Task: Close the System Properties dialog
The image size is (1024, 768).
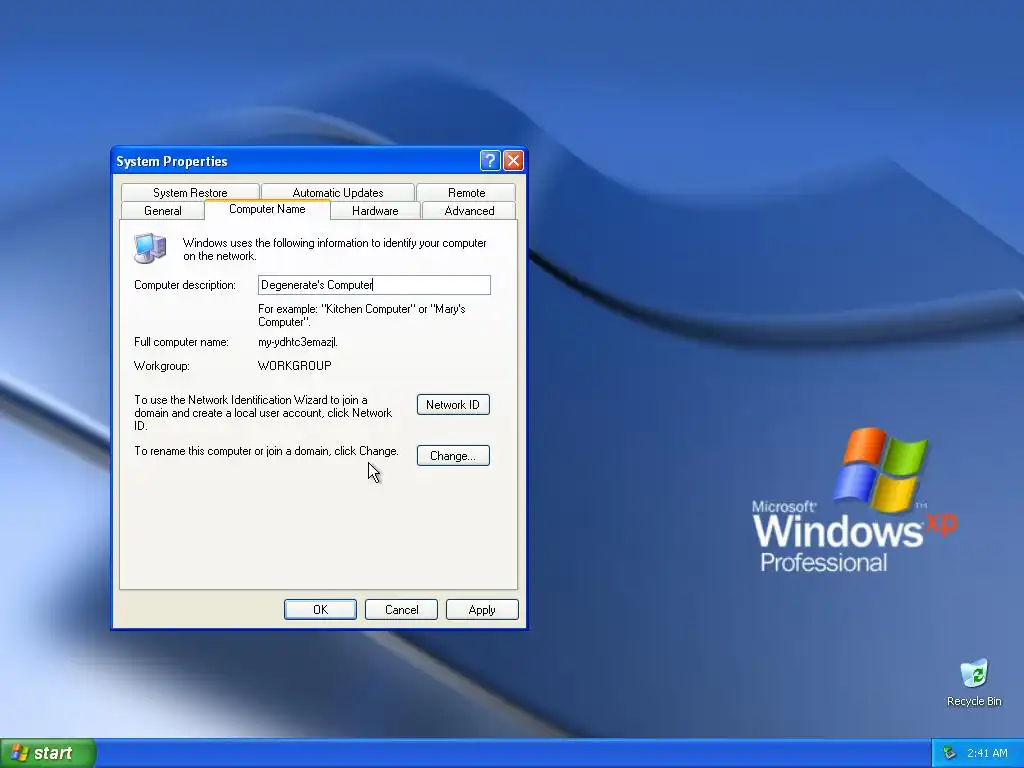Action: coord(513,161)
